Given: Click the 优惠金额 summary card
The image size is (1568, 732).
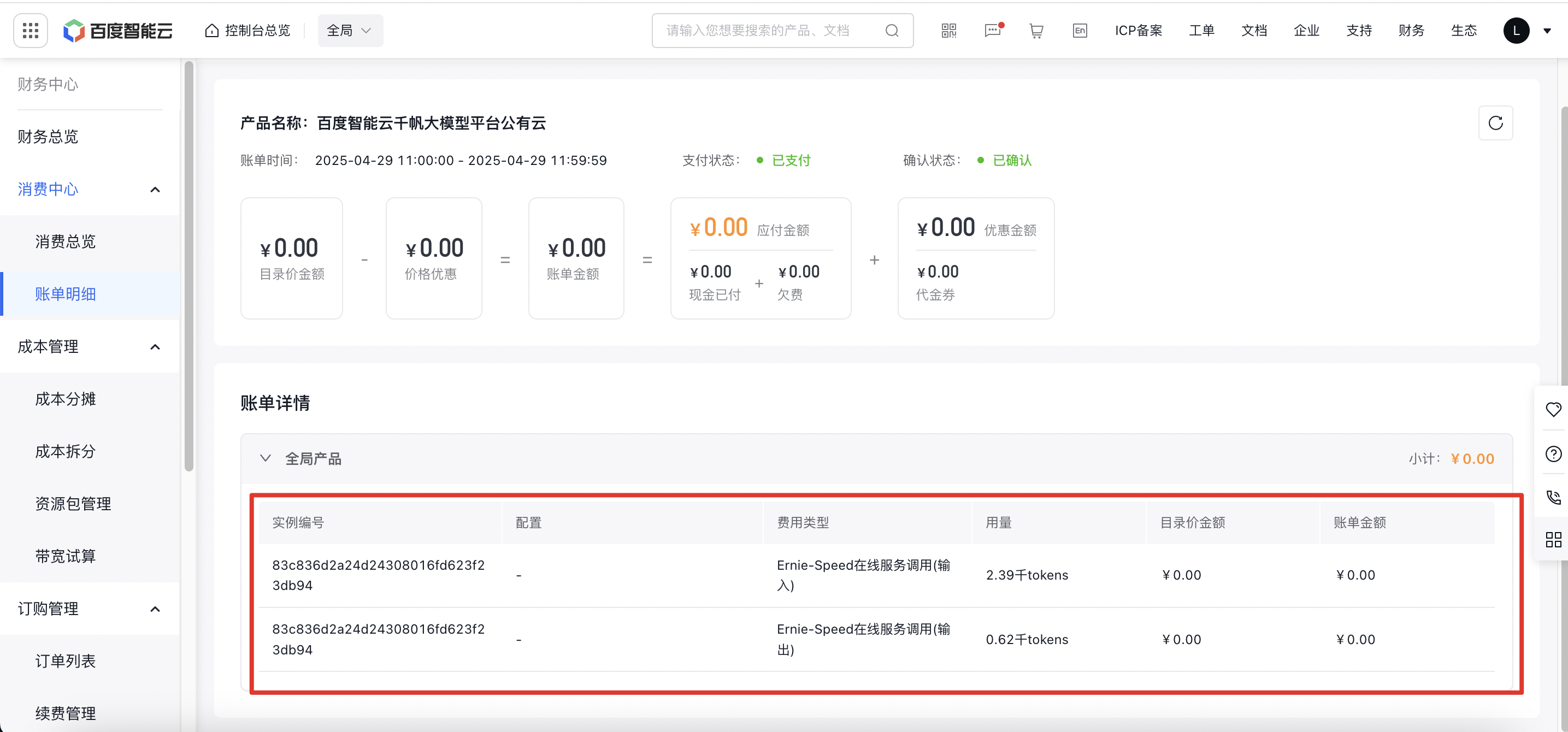Looking at the screenshot, I should 976,258.
